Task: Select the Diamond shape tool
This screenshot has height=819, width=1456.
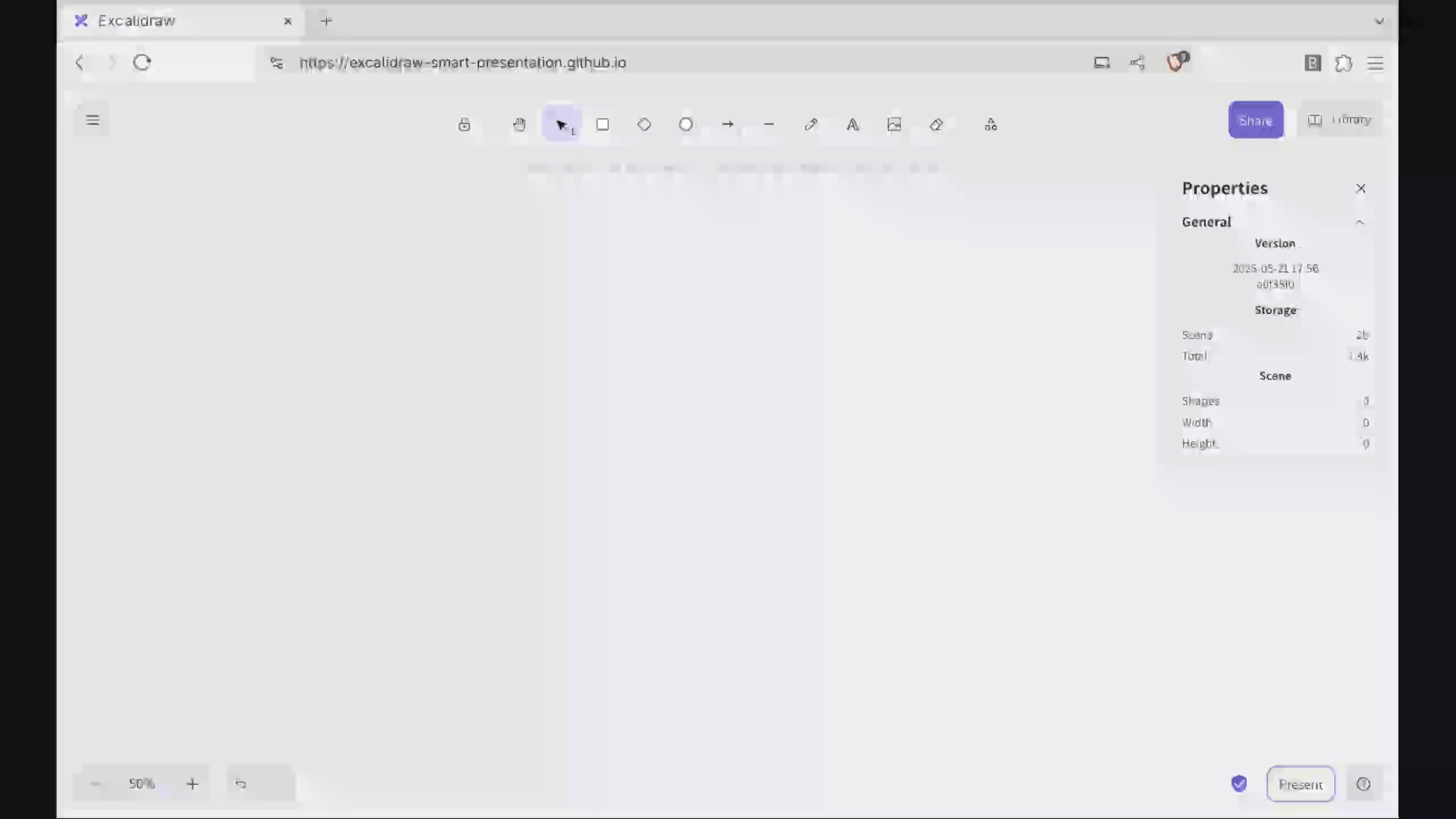Action: (644, 125)
